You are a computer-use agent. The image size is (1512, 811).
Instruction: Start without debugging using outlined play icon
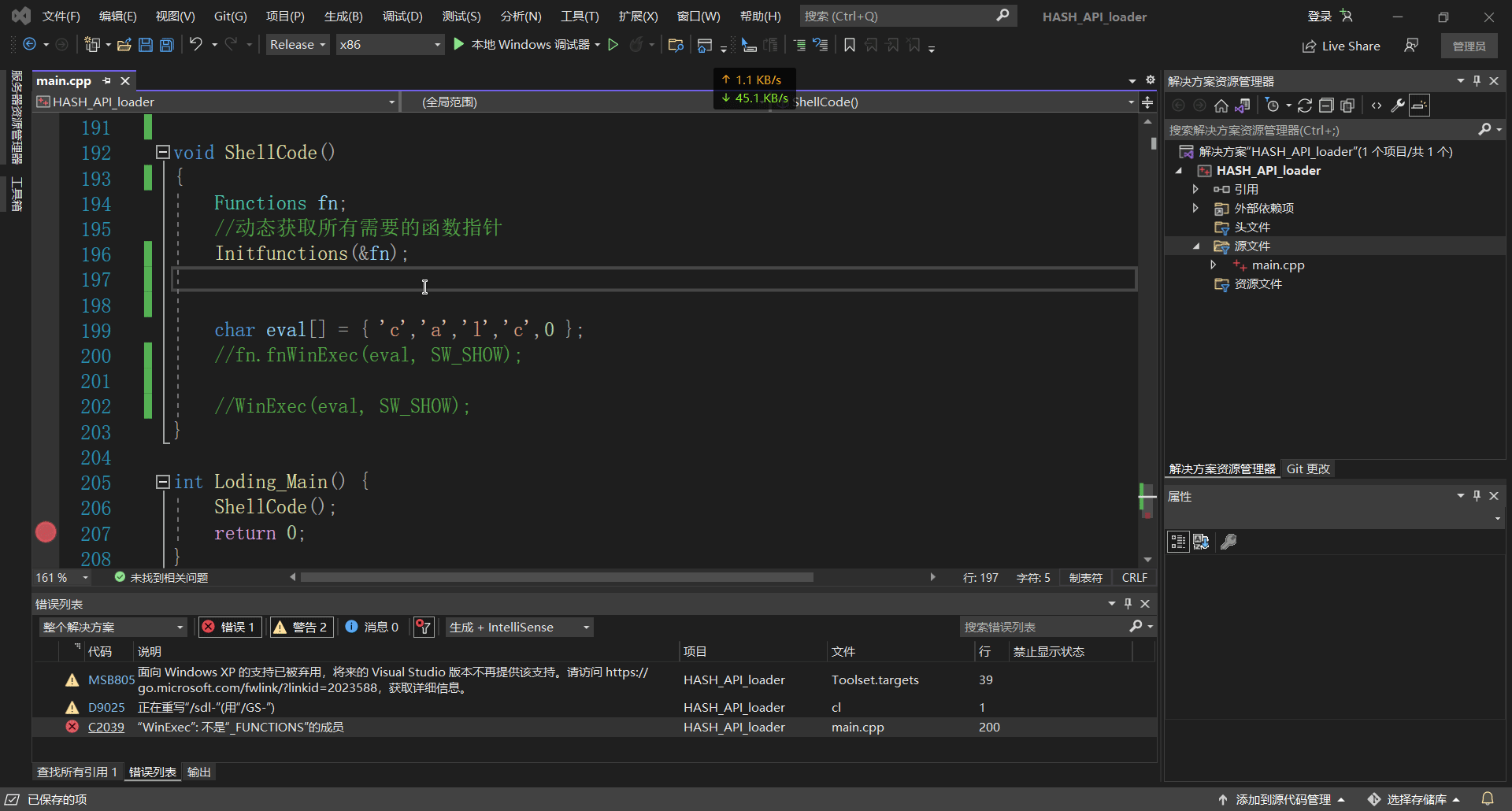pos(613,45)
